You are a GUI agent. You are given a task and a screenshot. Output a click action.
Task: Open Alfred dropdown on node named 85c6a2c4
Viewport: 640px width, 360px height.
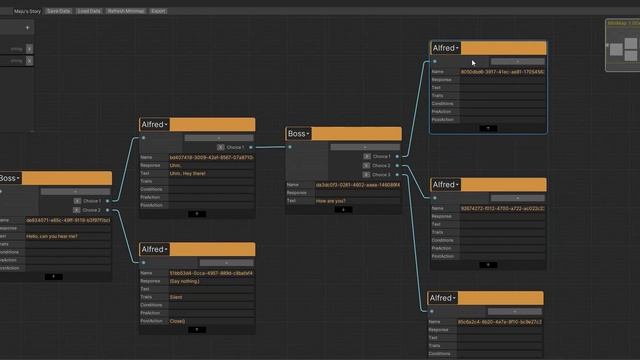point(442,298)
